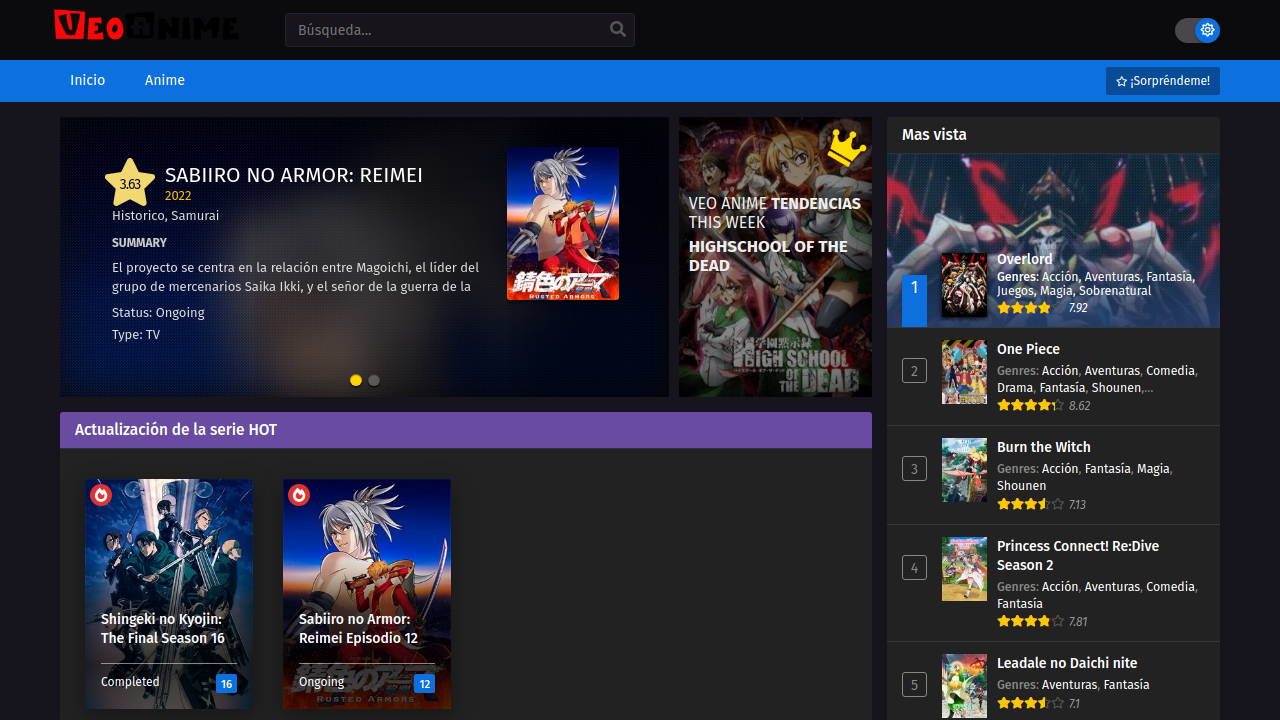This screenshot has width=1280, height=720.
Task: Open the Anime menu item
Action: (x=165, y=80)
